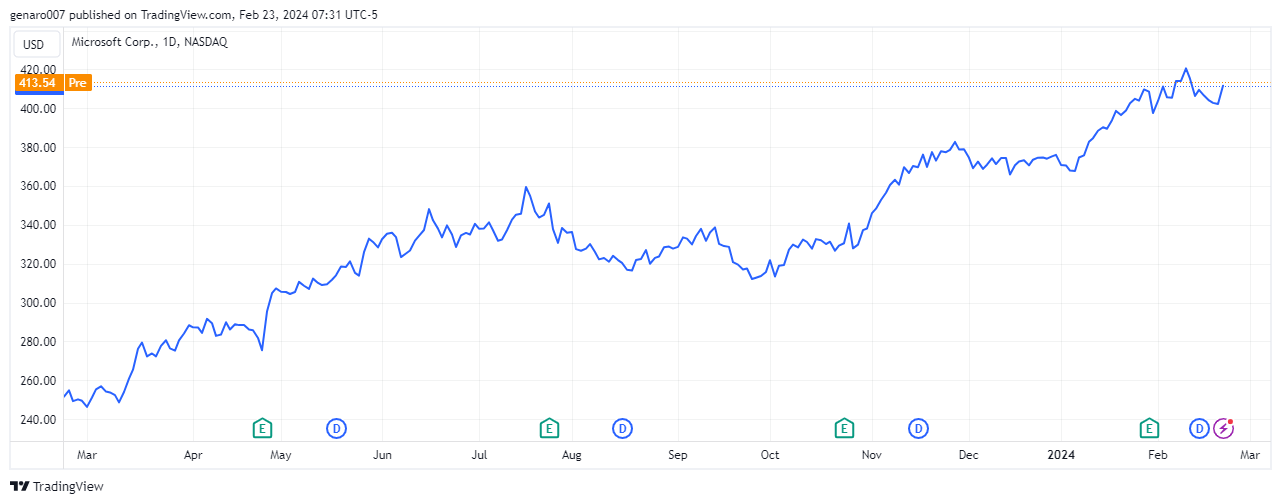
Task: Click the 420.00 price axis label
Action: [39, 70]
